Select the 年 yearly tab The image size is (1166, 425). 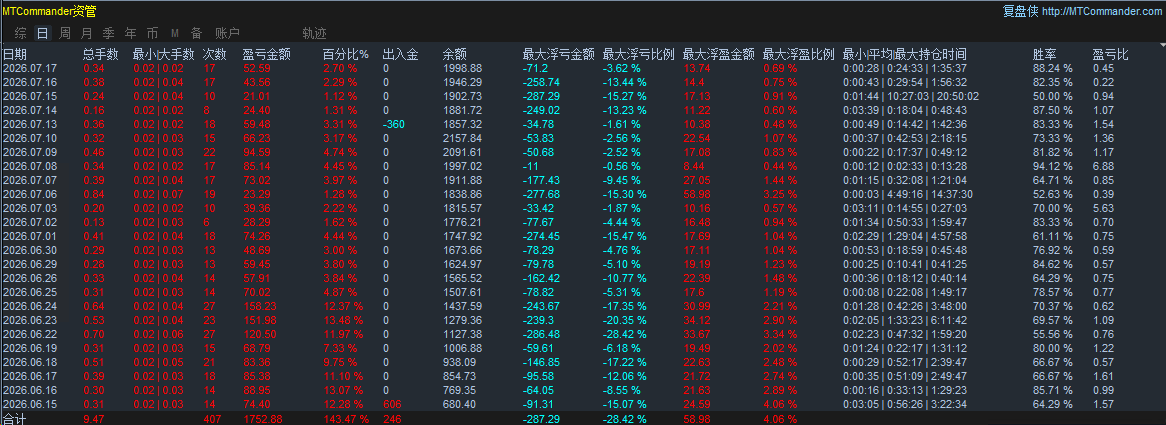click(130, 33)
